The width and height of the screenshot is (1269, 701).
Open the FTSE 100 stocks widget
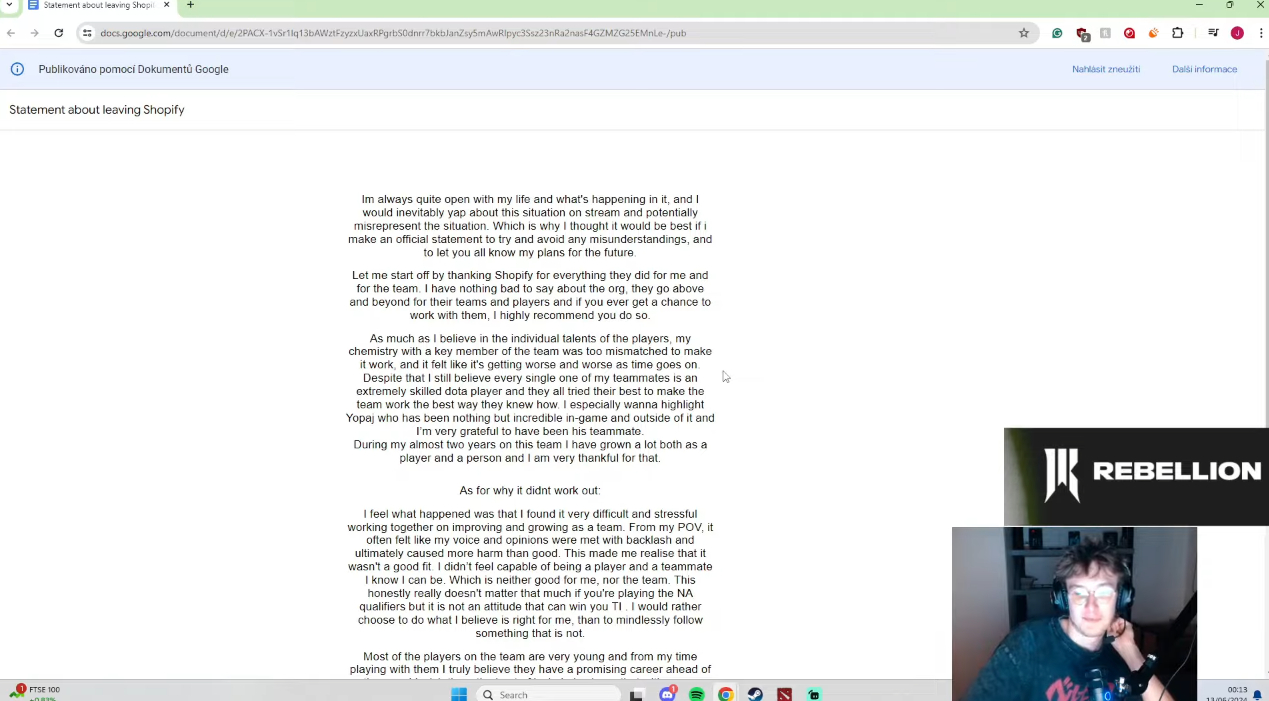click(x=34, y=692)
